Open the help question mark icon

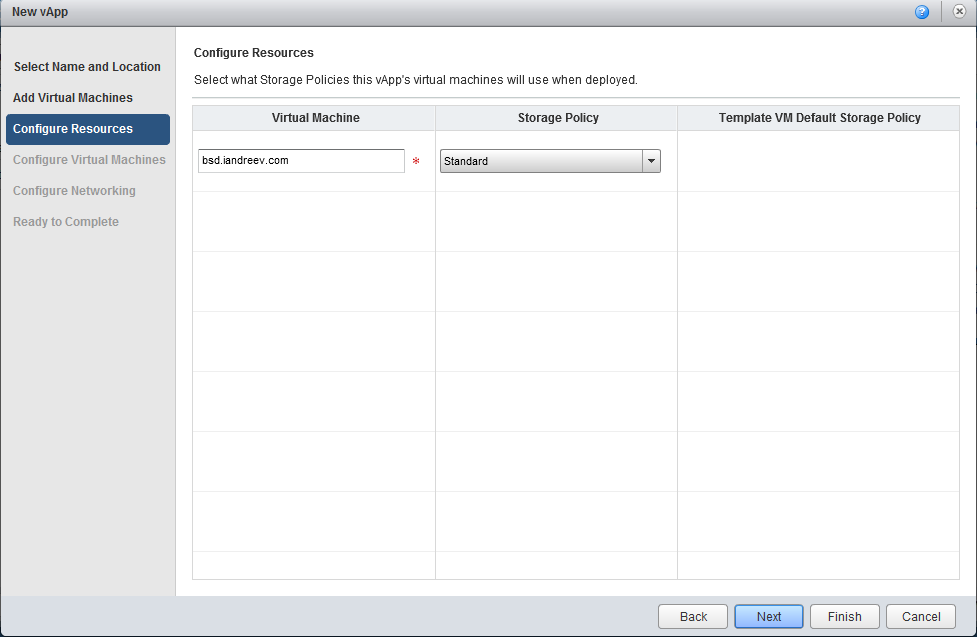tap(922, 12)
